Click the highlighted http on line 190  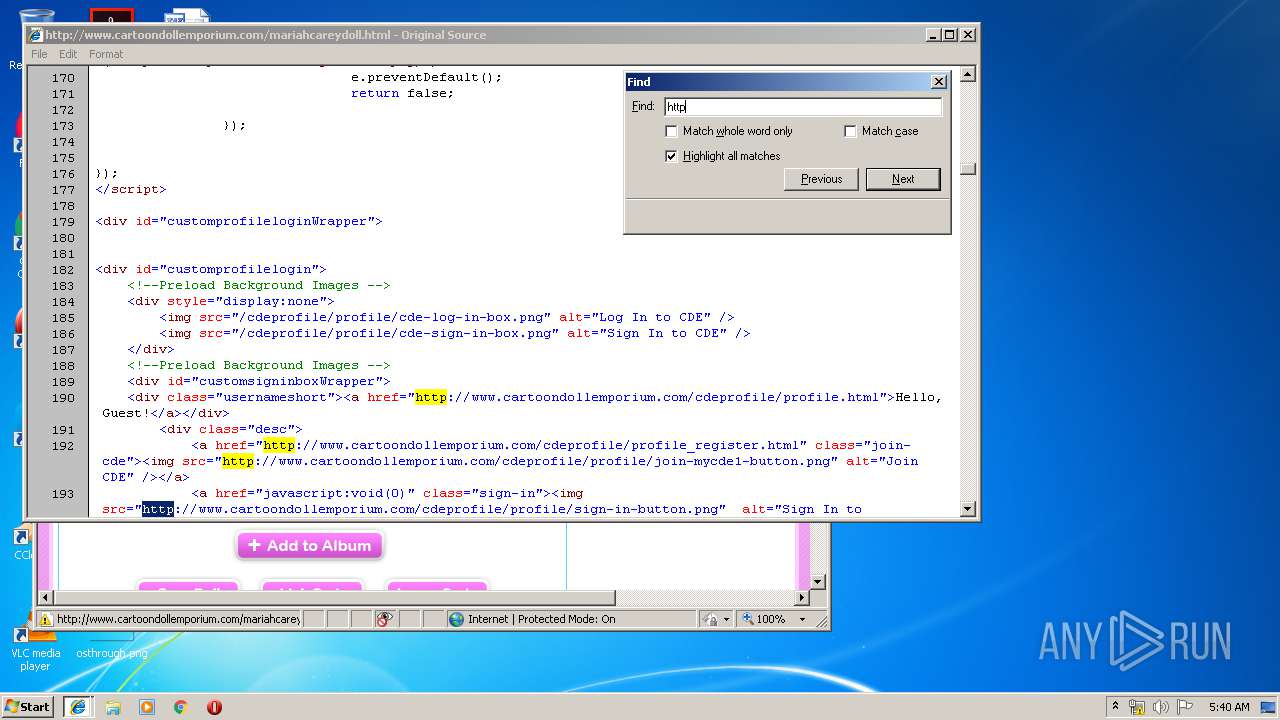coord(431,398)
